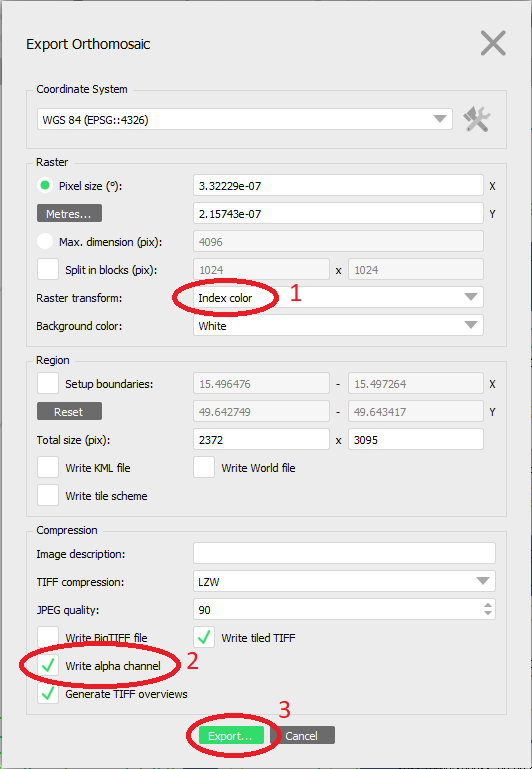Uncheck the Write alpha channel option

tap(48, 666)
